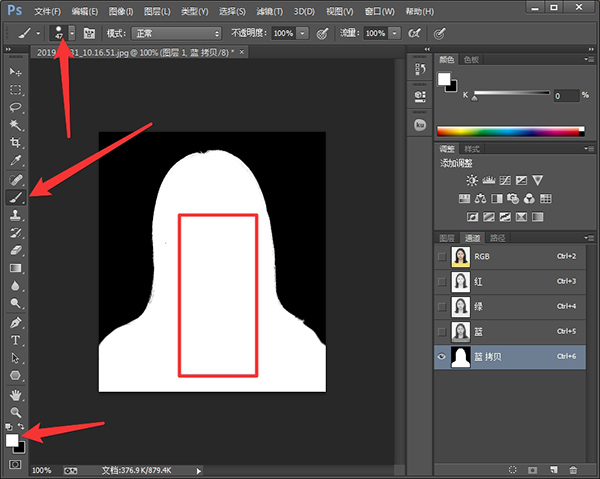Viewport: 600px width, 479px height.
Task: Hide the 蓝 拷贝 channel eye
Action: (443, 356)
